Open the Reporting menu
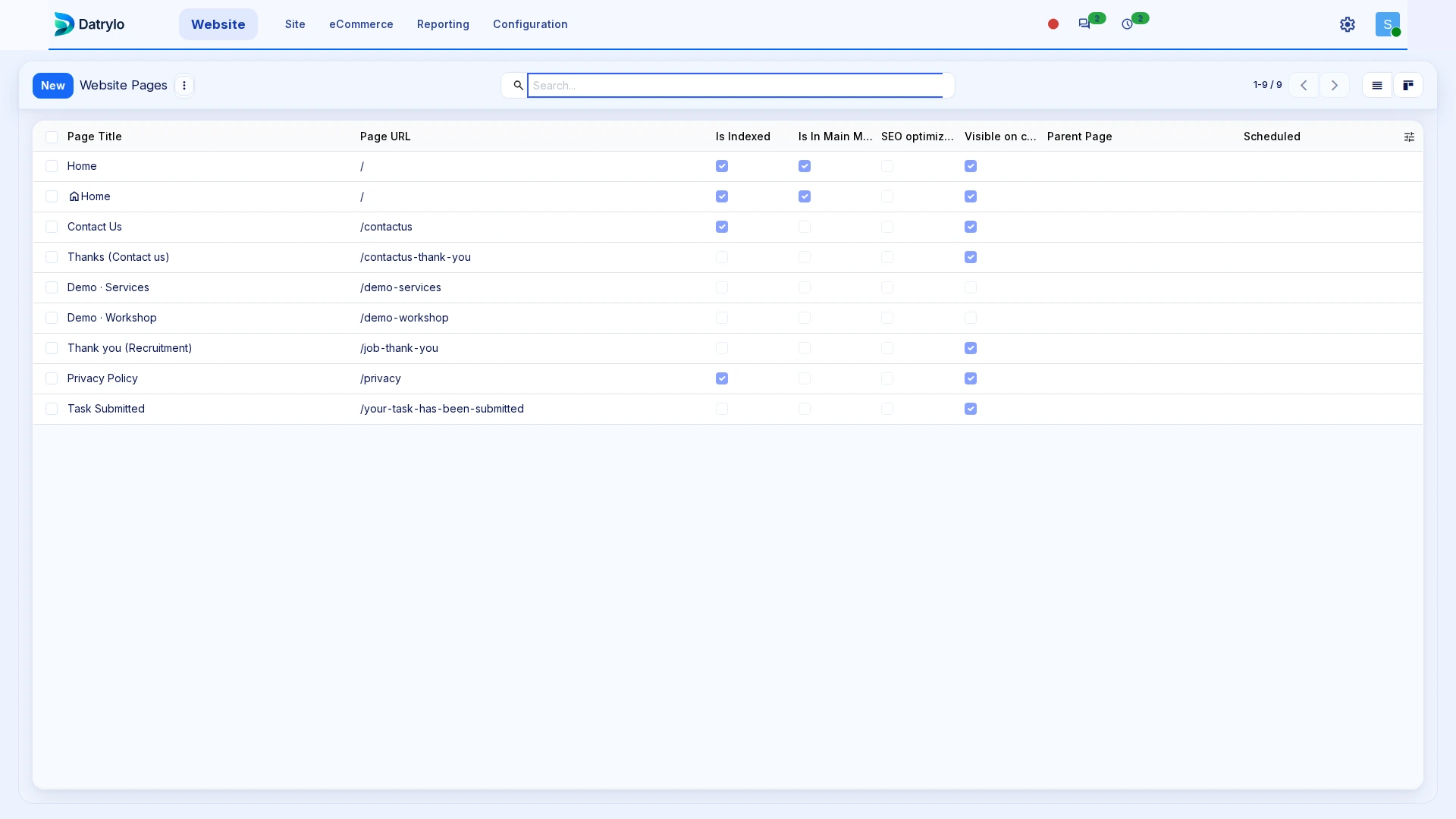 443,24
